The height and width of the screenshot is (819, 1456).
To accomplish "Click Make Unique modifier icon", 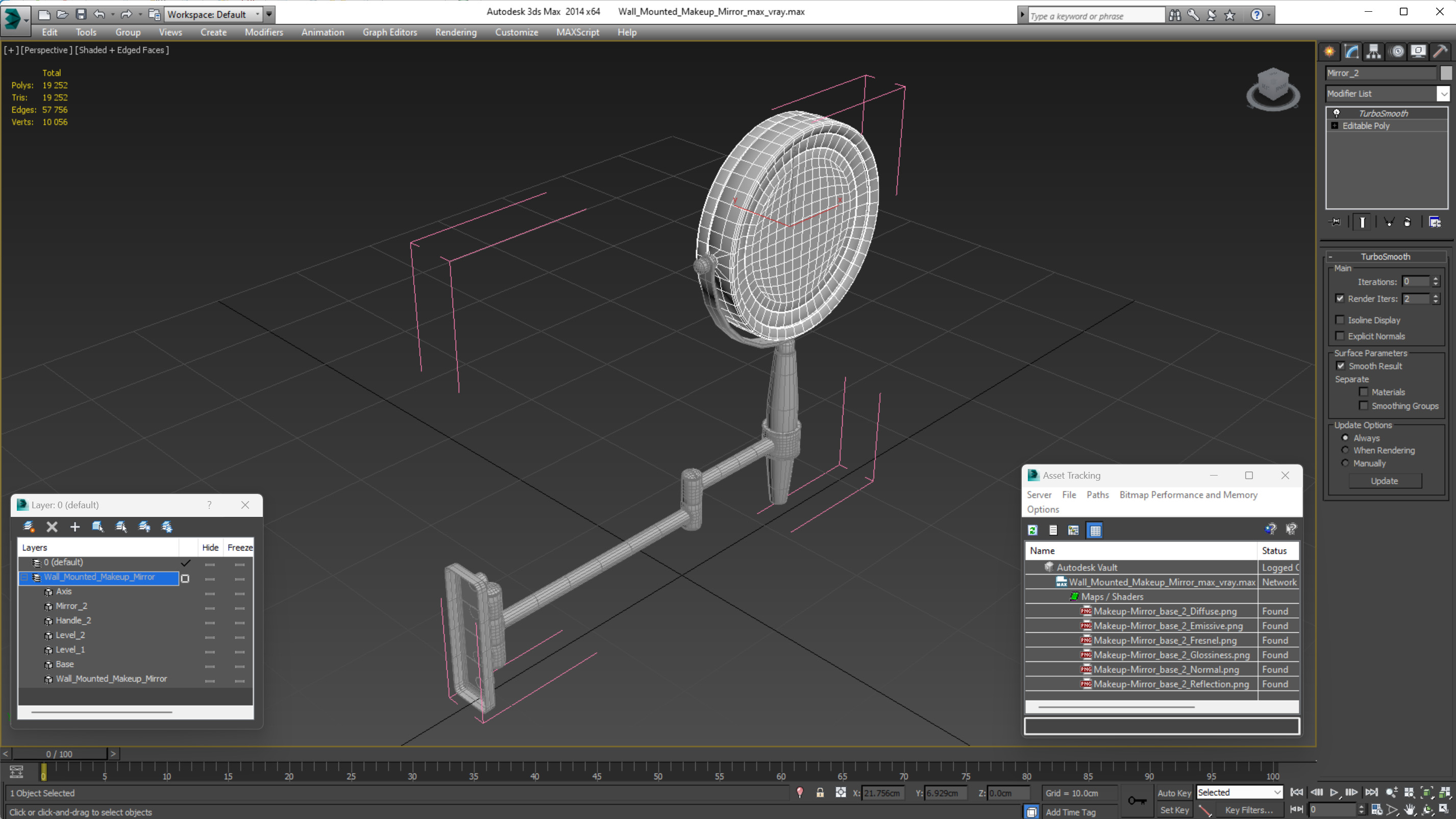I will tap(1388, 222).
